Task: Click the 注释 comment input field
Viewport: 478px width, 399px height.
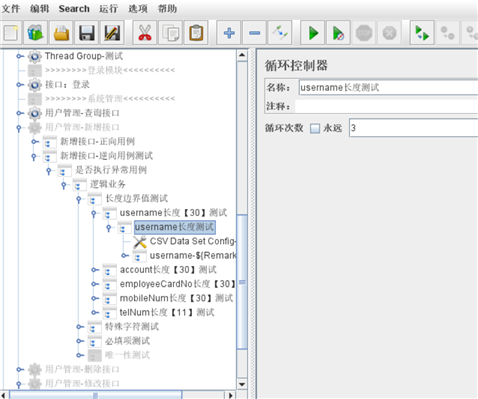Action: 386,107
